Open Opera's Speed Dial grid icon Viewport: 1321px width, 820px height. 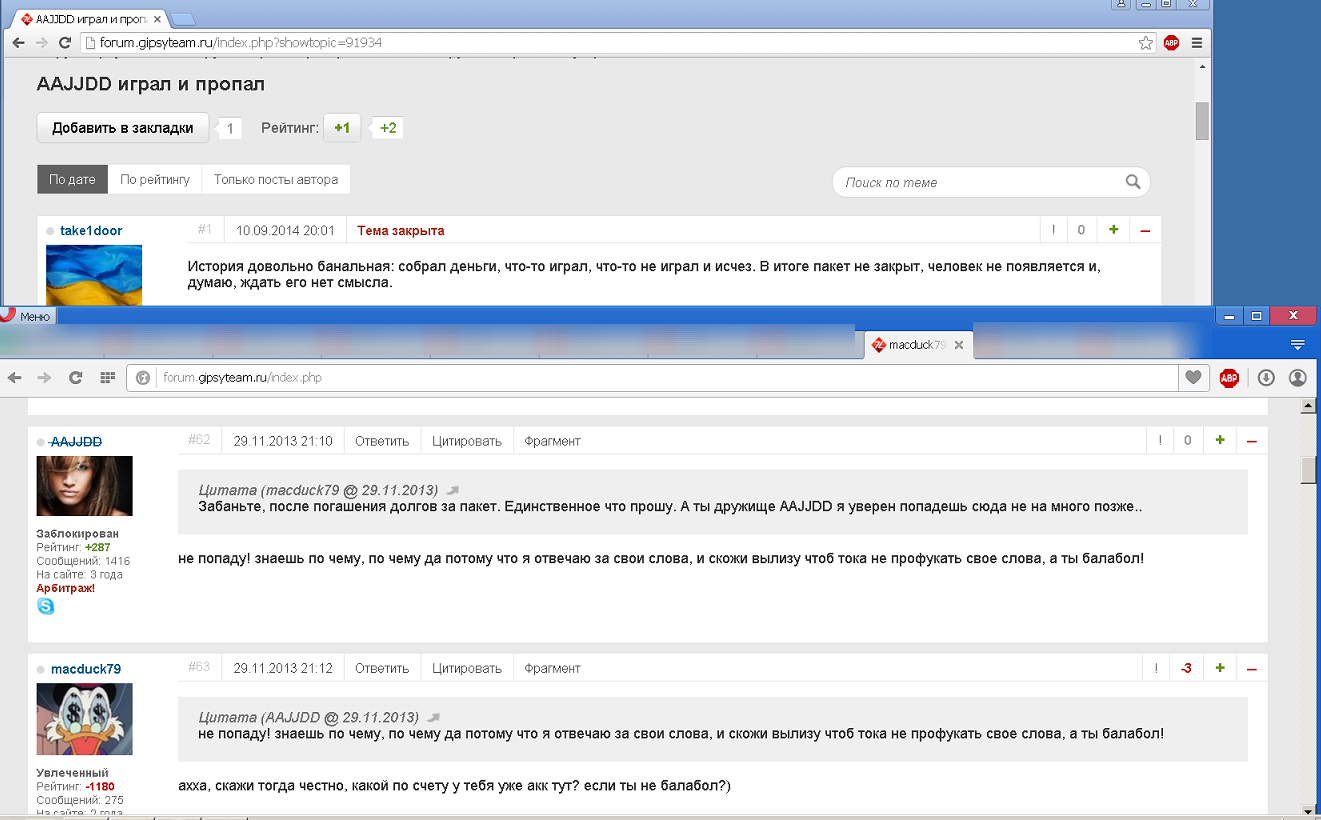click(x=107, y=377)
